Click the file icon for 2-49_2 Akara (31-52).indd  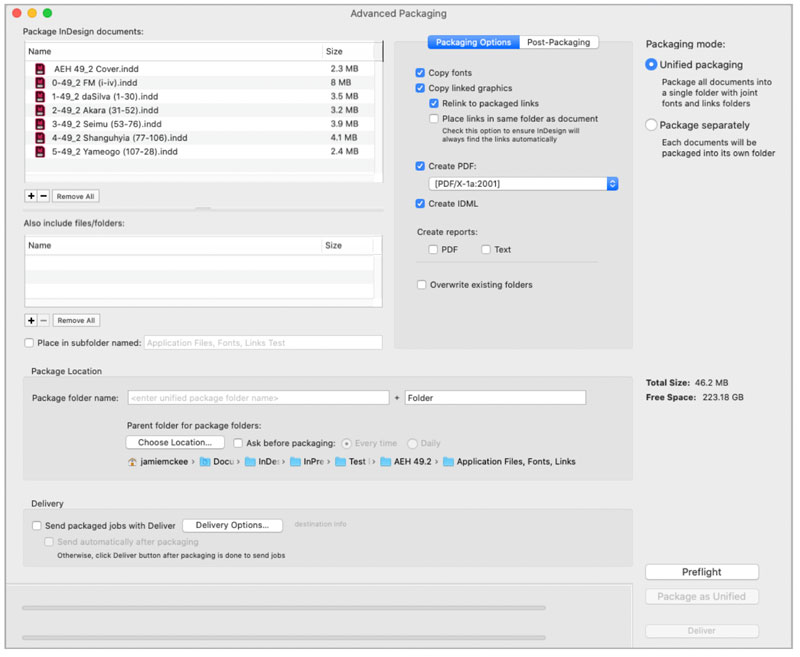pyautogui.click(x=40, y=110)
